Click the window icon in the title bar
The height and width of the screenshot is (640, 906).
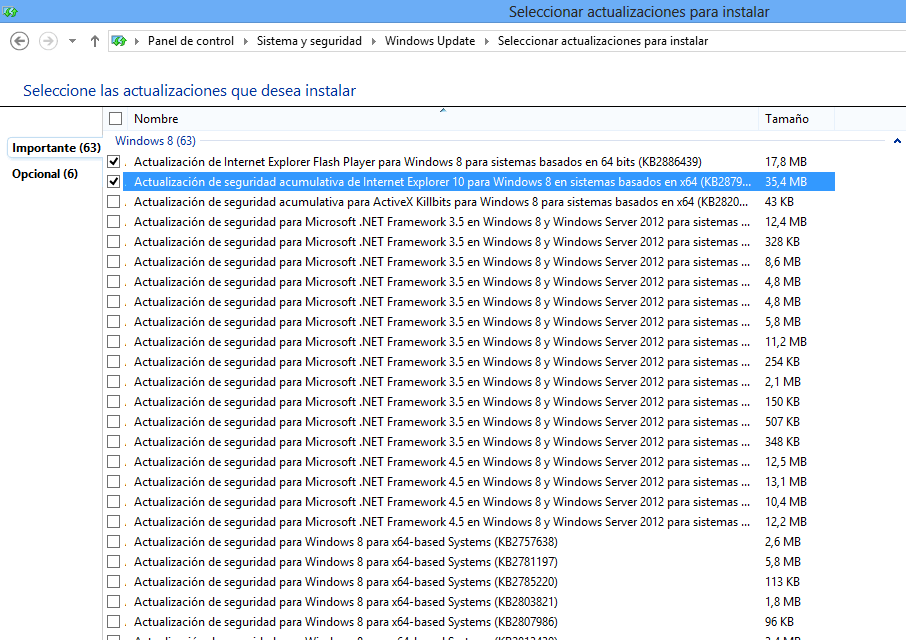tap(11, 12)
